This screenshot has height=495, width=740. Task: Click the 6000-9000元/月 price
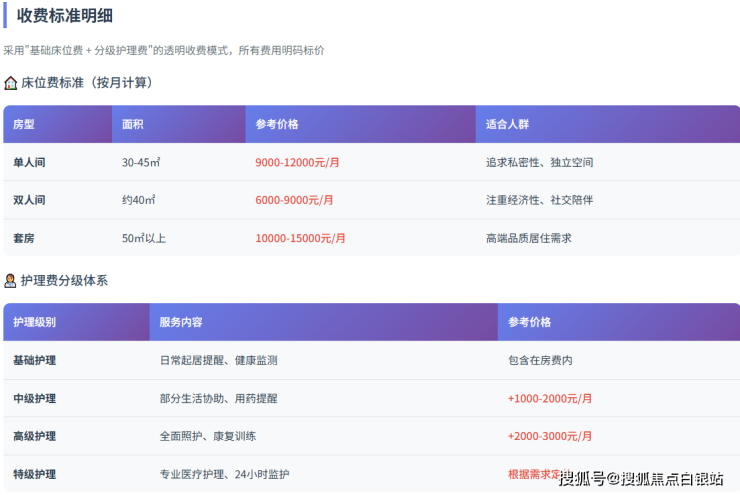[294, 200]
